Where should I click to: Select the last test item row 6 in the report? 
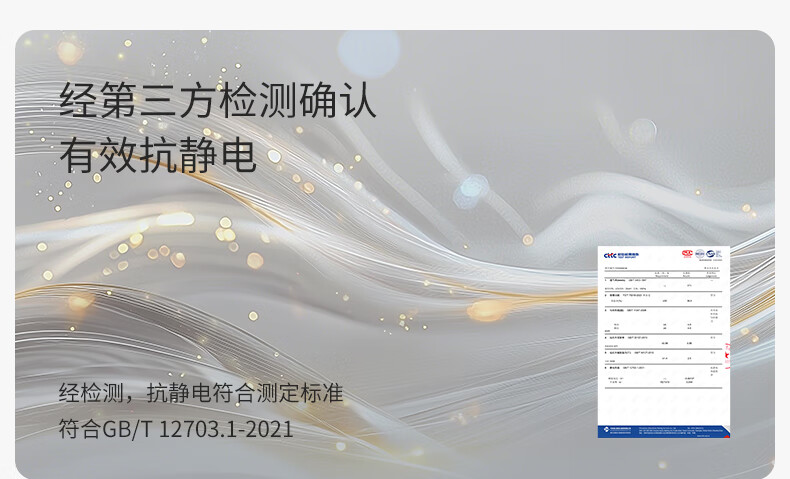tap(664, 368)
